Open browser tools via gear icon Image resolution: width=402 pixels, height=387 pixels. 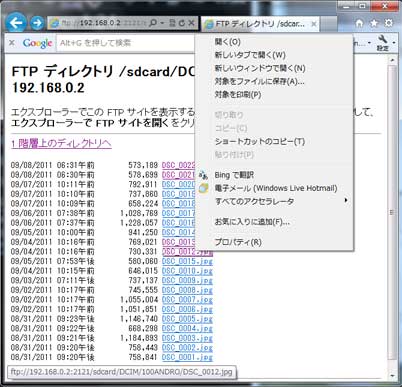click(389, 23)
